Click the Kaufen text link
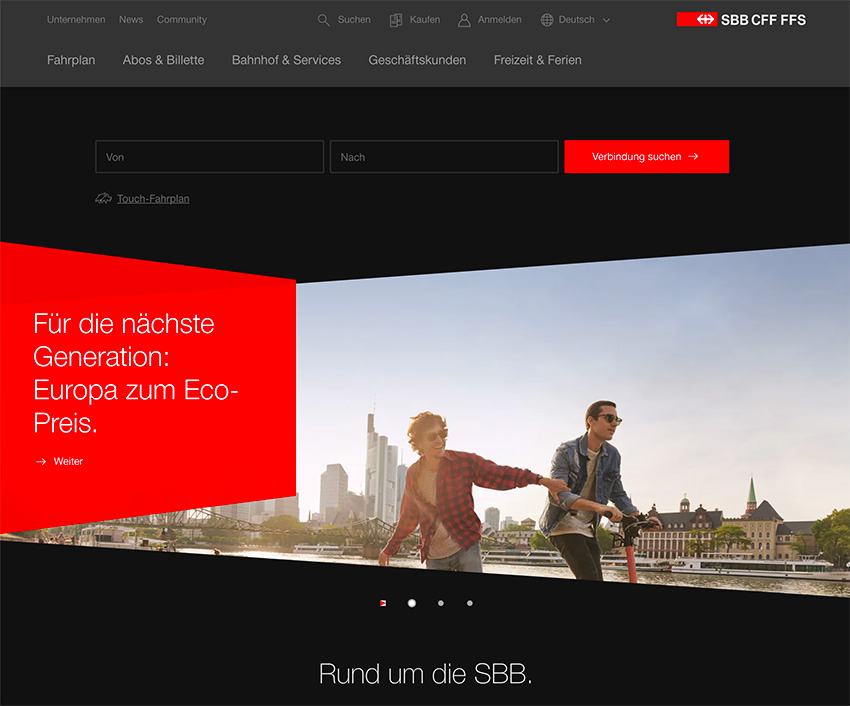850x706 pixels. coord(425,20)
